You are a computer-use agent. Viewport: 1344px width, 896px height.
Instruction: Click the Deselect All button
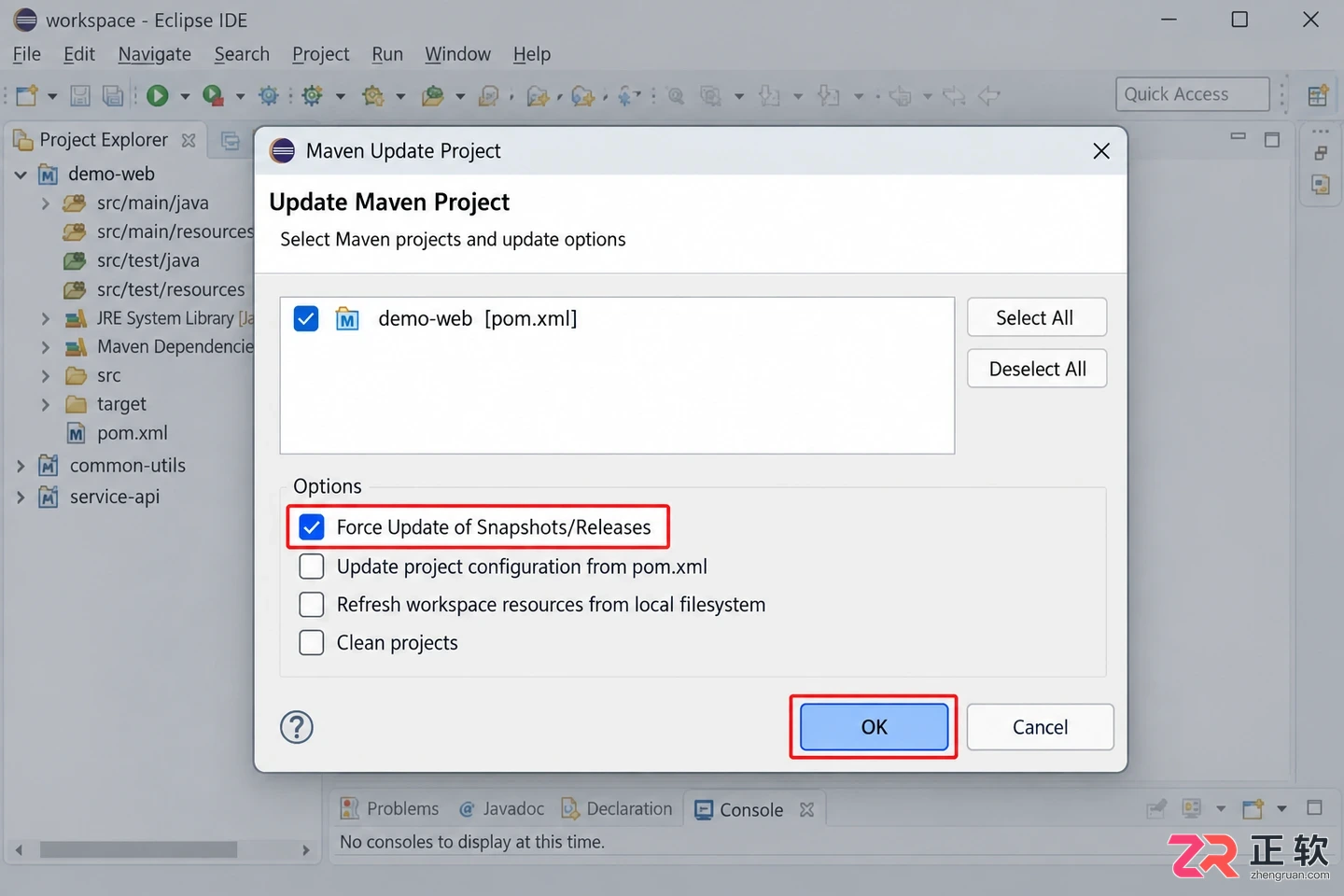pyautogui.click(x=1037, y=369)
